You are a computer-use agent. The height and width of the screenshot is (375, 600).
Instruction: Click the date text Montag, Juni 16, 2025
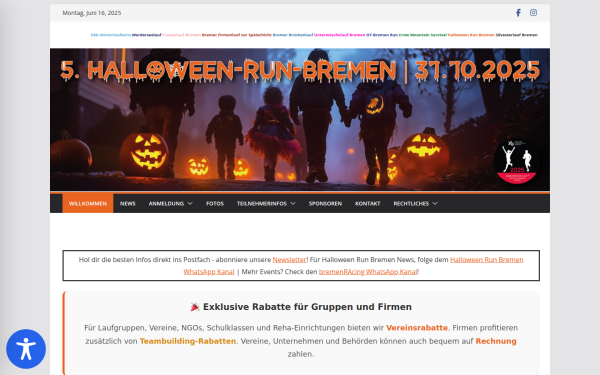(92, 13)
